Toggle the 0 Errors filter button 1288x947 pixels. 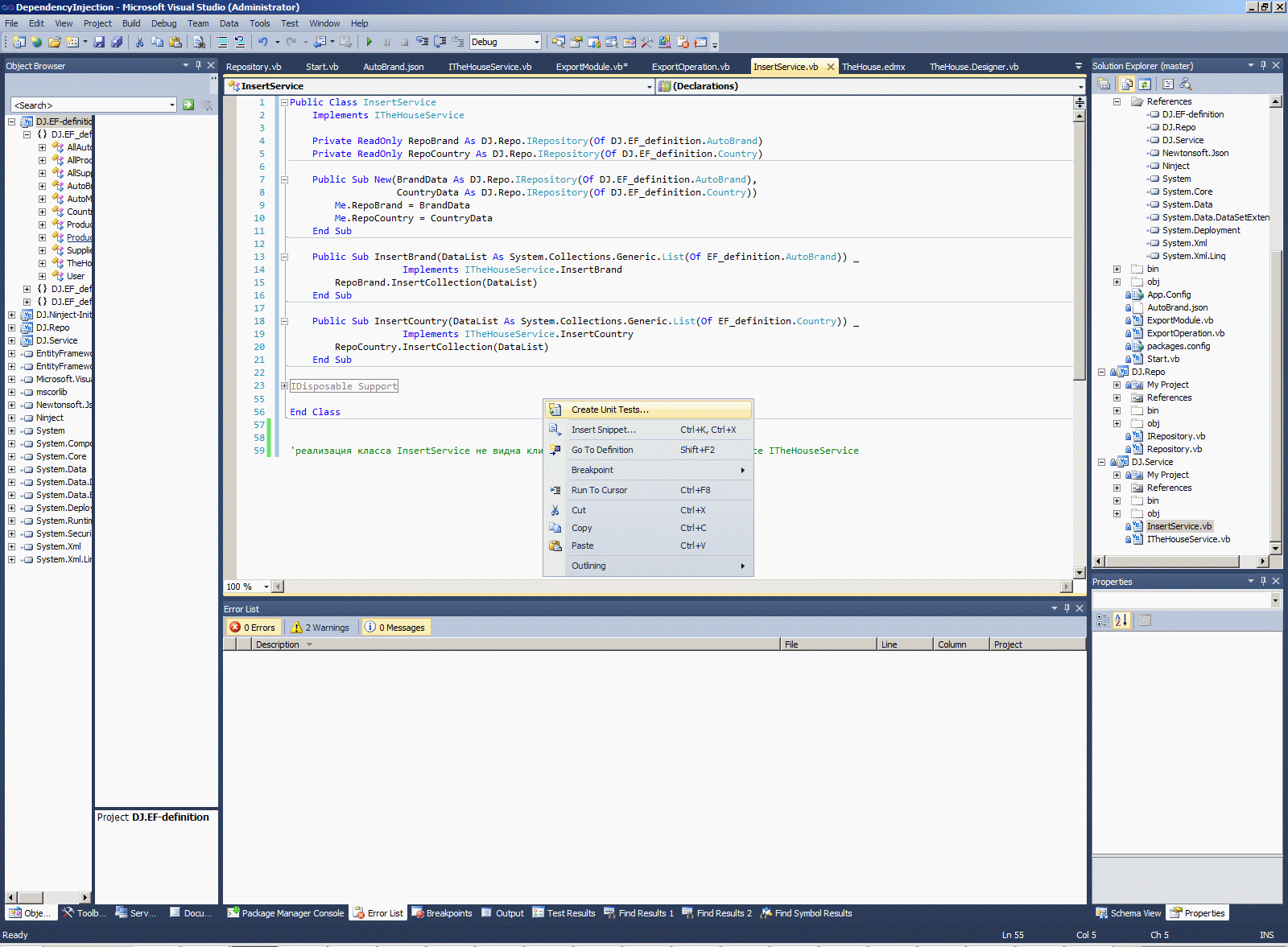[x=253, y=628]
